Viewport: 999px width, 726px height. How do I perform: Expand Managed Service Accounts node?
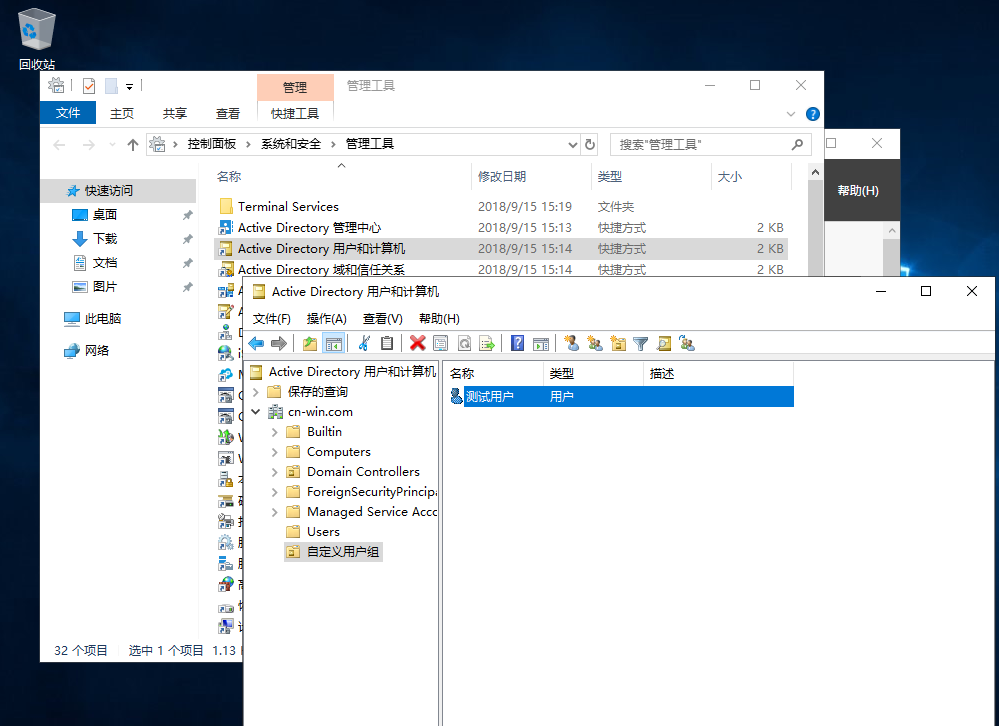point(275,512)
